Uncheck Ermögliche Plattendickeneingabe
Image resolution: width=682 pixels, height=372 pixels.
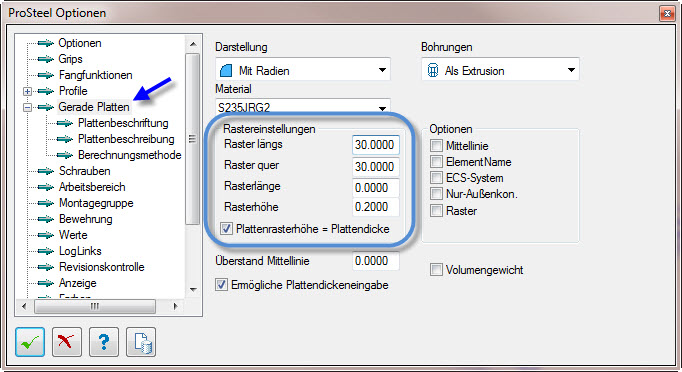[x=221, y=285]
